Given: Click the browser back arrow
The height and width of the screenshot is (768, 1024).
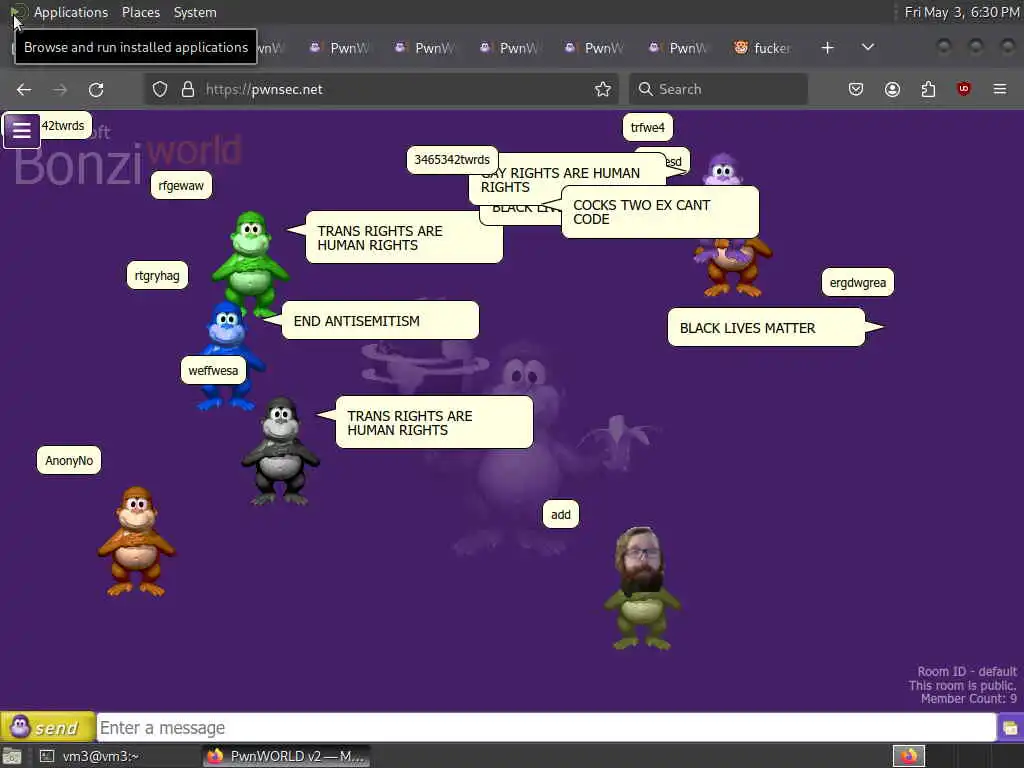Looking at the screenshot, I should tap(24, 89).
